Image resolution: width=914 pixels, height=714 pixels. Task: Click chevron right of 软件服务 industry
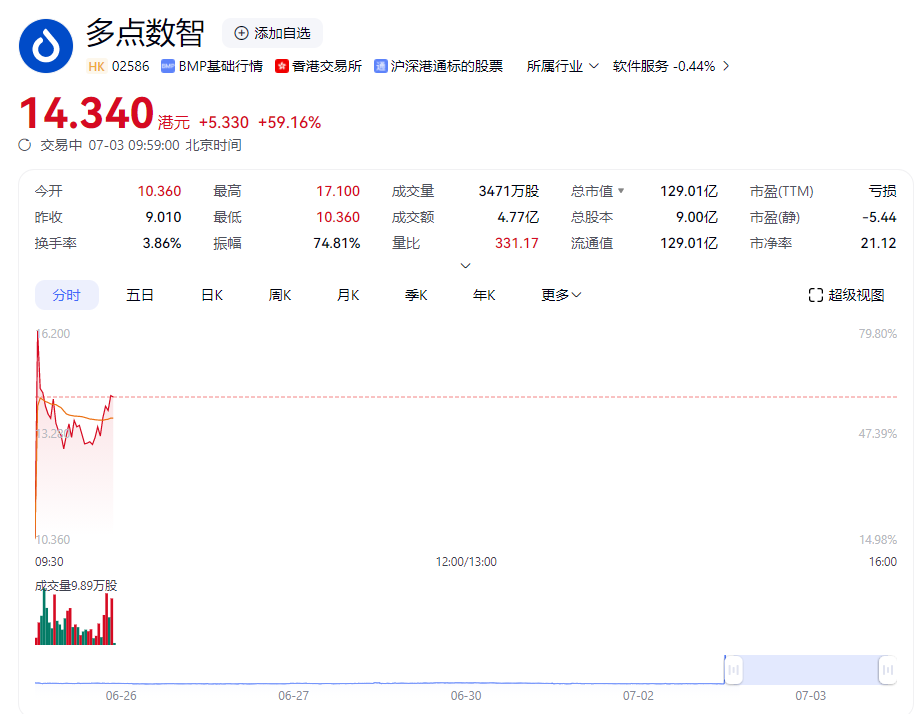726,66
